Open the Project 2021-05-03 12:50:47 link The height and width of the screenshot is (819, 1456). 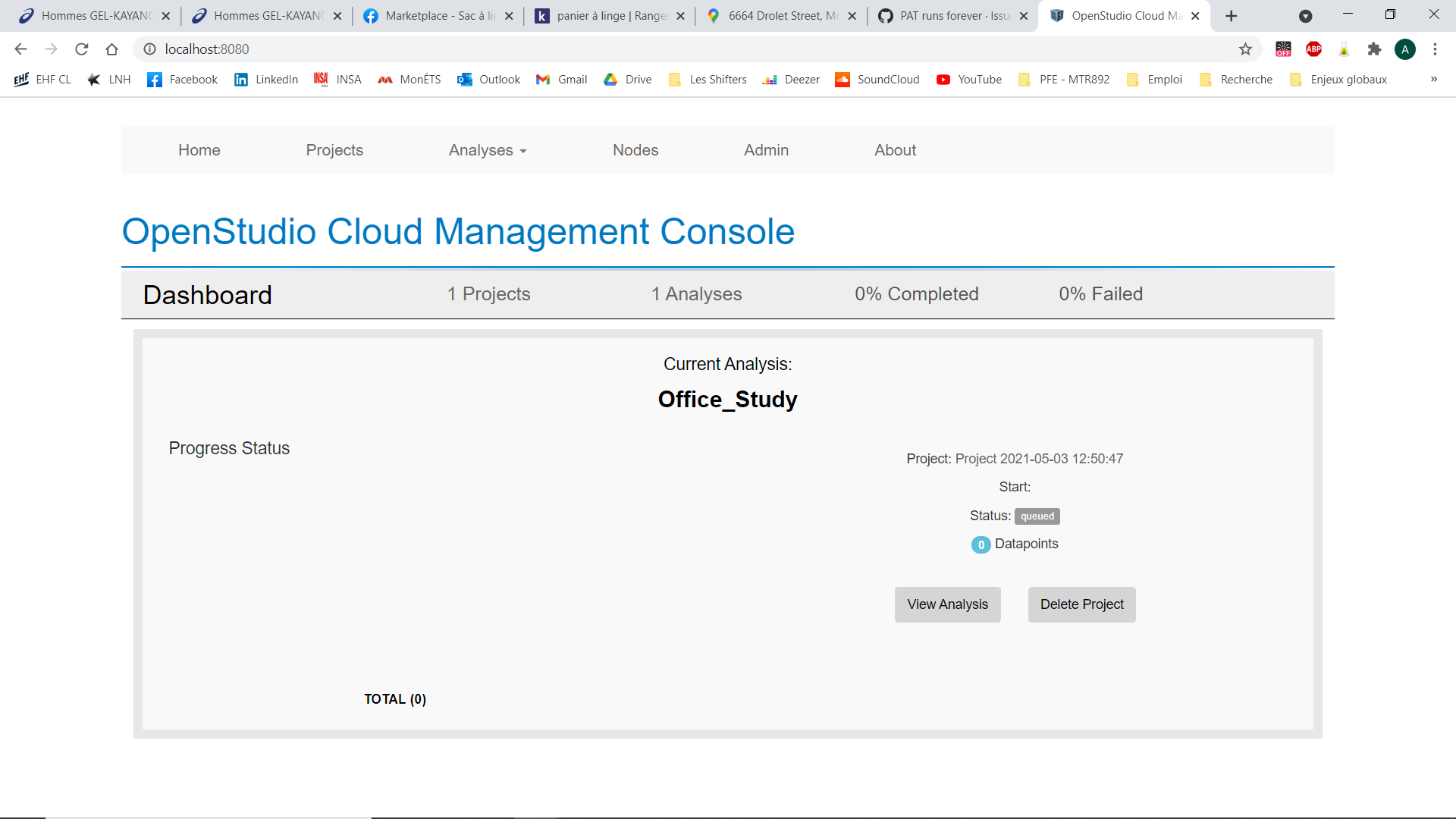tap(1039, 459)
